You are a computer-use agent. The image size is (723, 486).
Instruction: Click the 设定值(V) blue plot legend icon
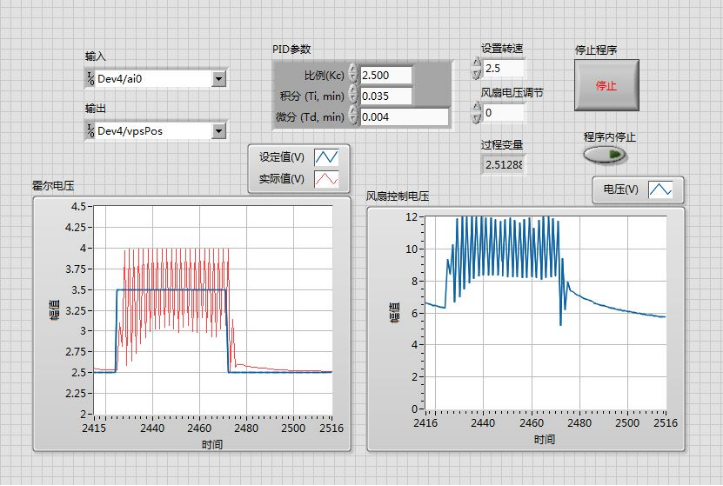click(x=327, y=157)
